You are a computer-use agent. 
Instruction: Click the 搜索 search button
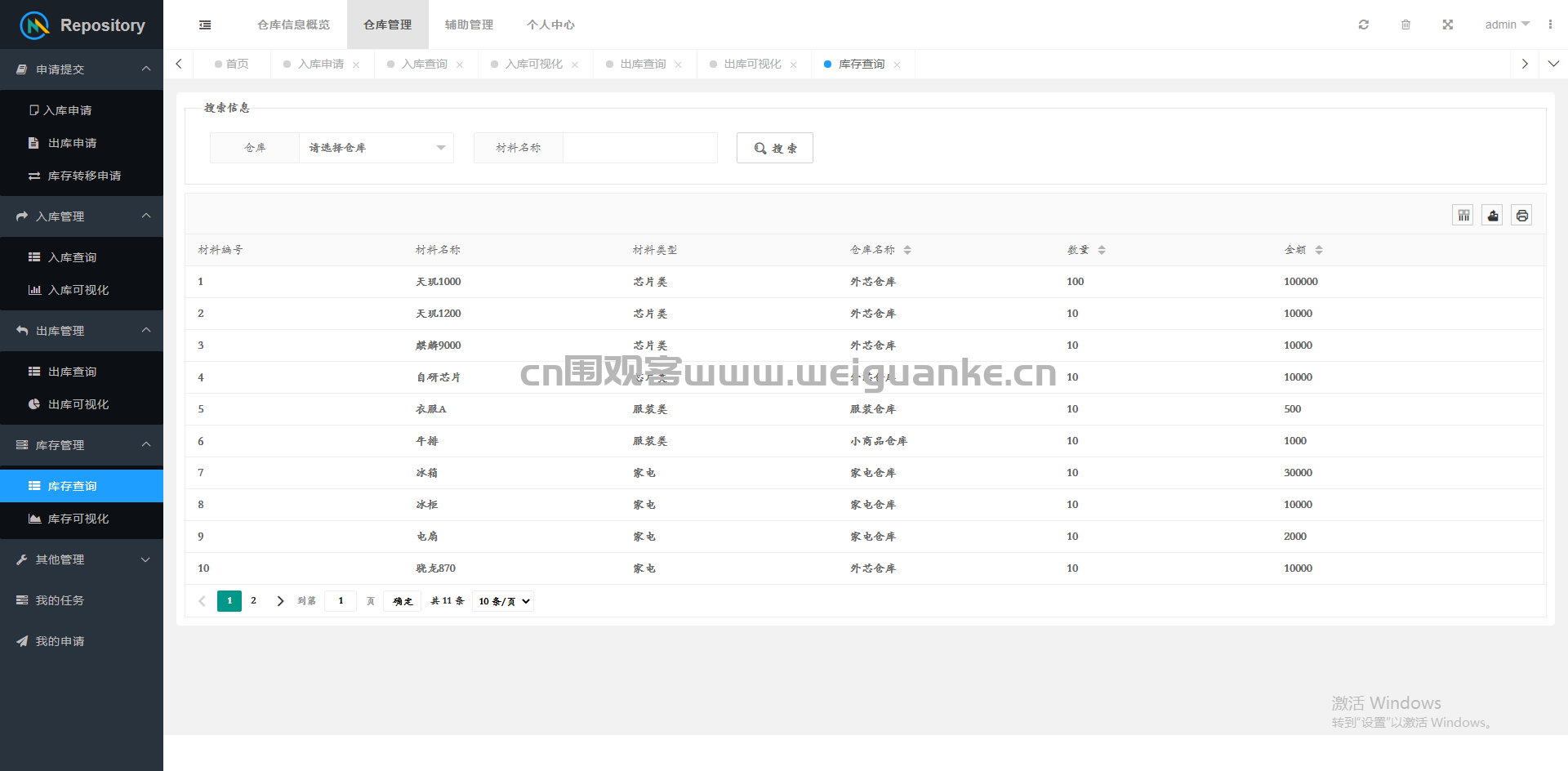tap(775, 148)
